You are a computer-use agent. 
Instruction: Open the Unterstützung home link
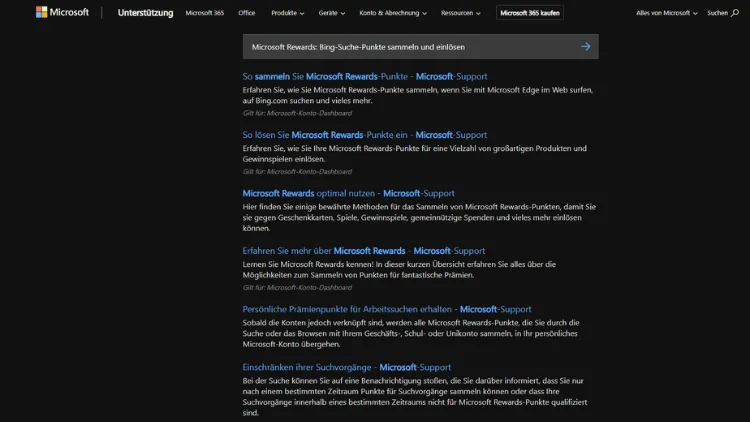(145, 13)
